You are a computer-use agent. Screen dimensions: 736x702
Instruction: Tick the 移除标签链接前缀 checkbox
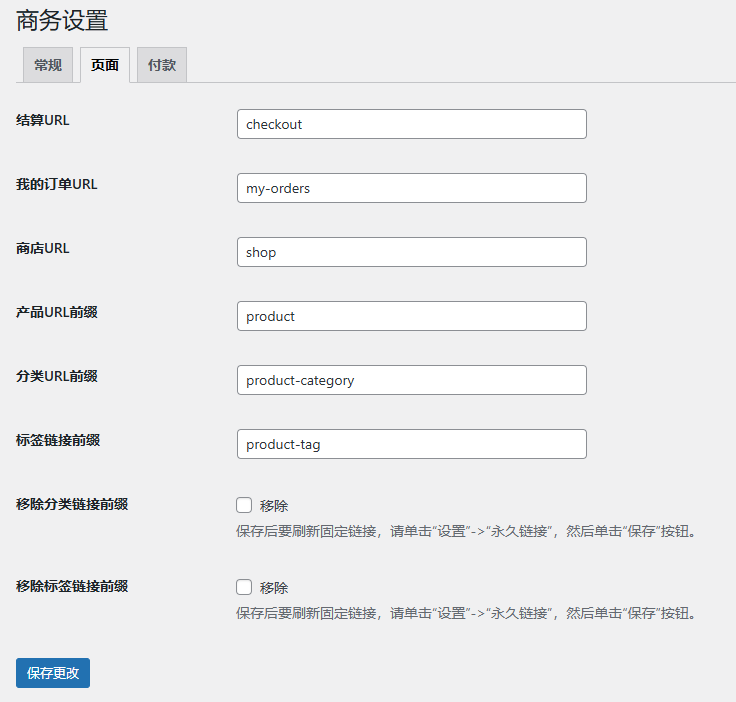click(244, 587)
